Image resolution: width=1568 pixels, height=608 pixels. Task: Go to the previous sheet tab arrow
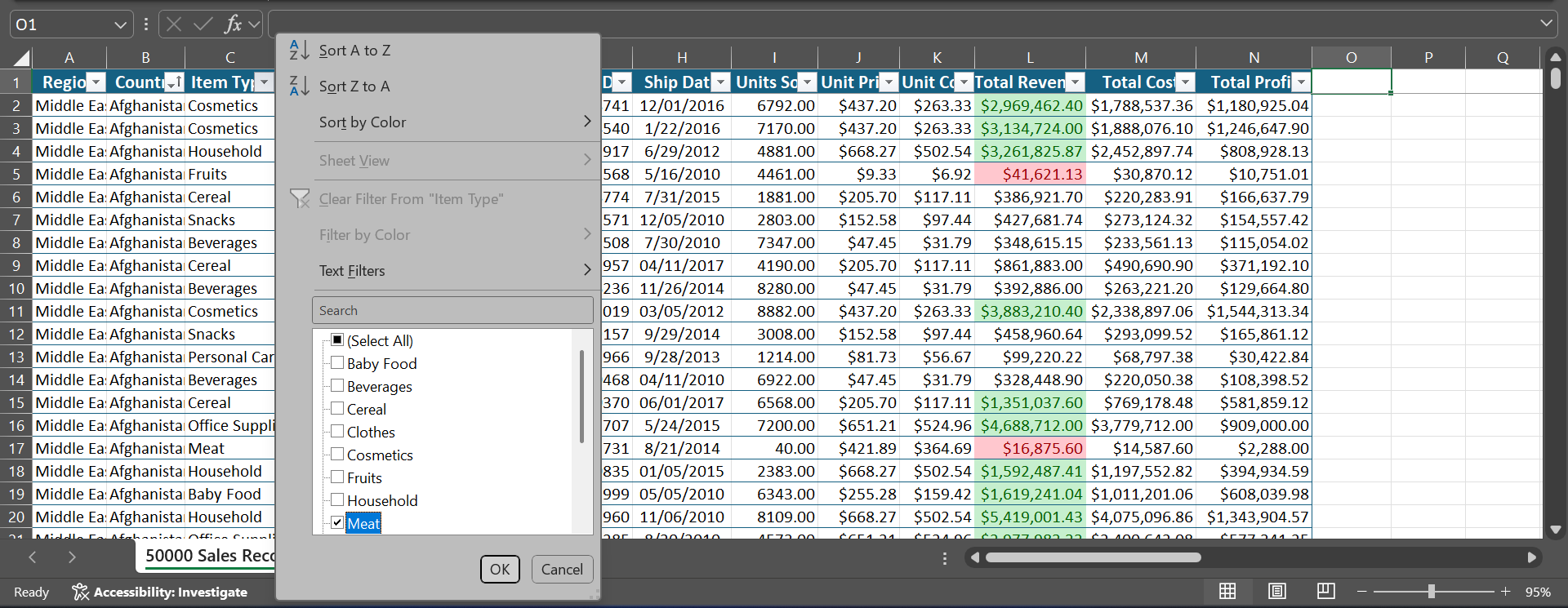33,557
